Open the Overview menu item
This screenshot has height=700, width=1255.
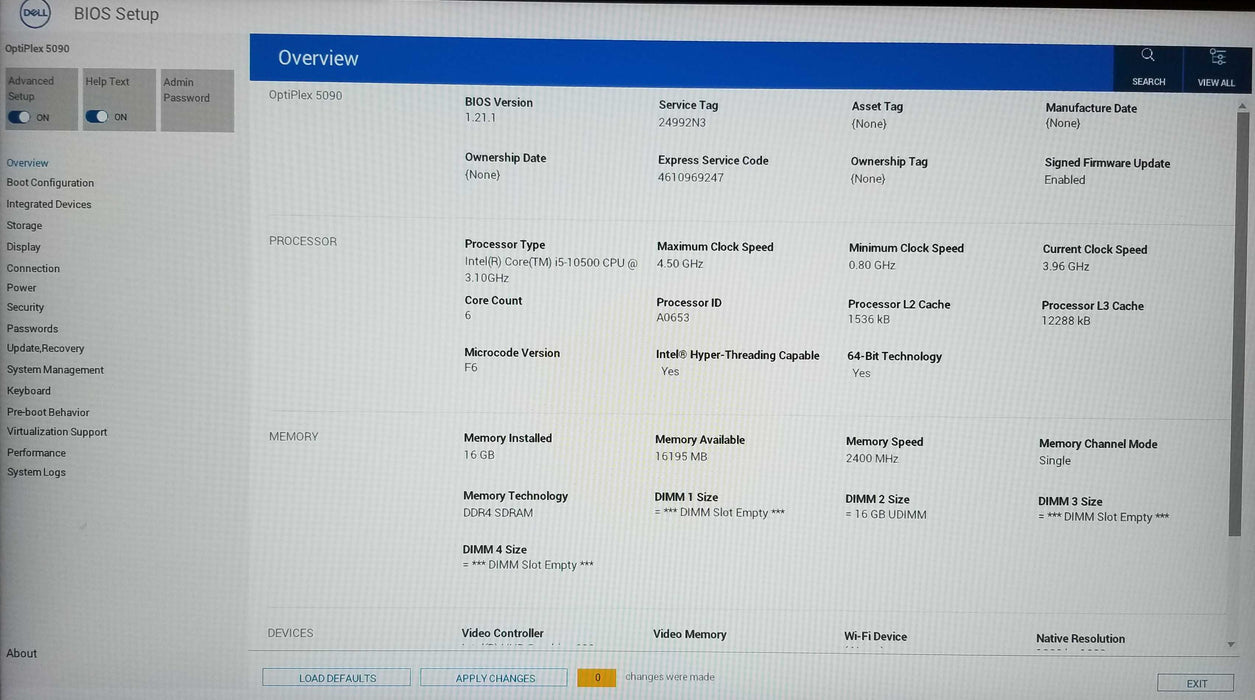click(27, 163)
